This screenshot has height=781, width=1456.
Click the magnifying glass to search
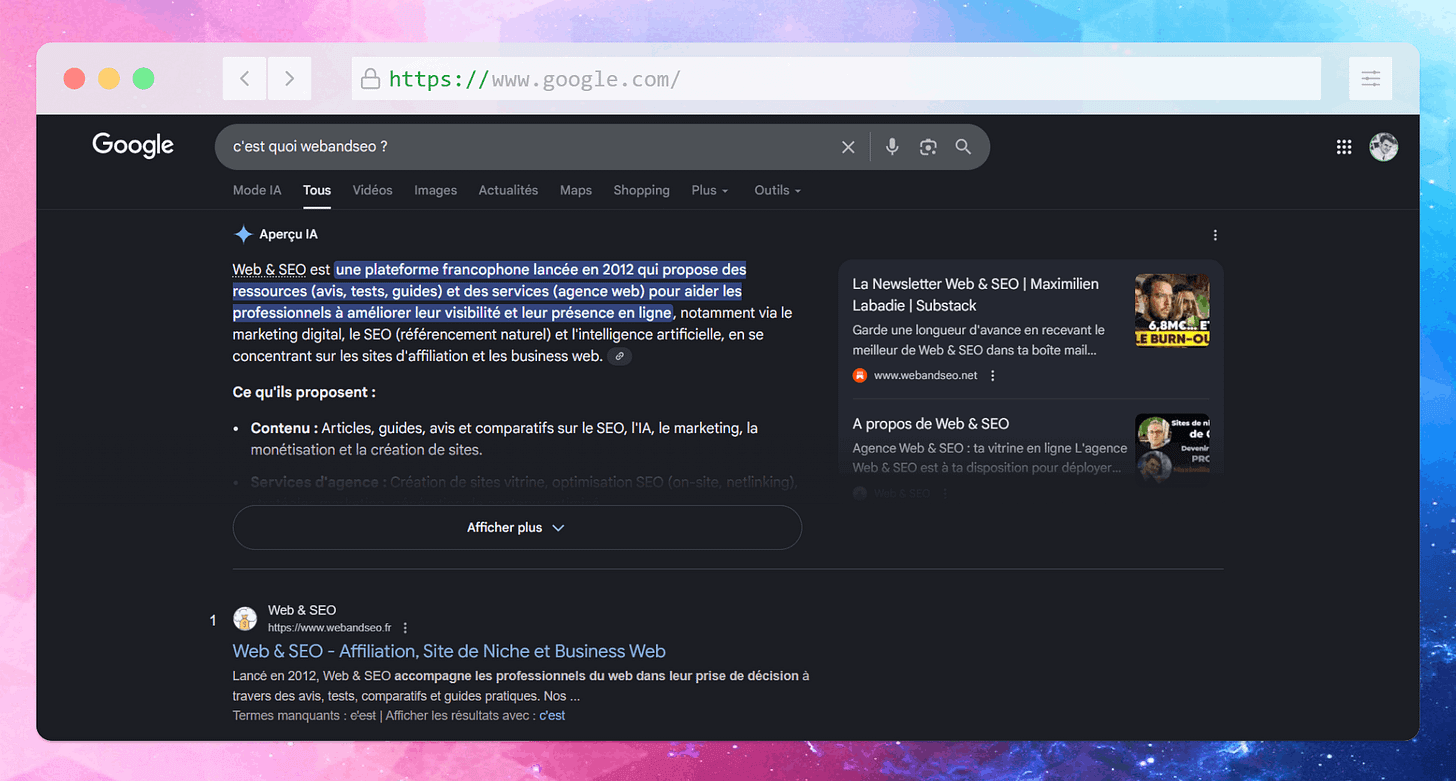coord(962,146)
